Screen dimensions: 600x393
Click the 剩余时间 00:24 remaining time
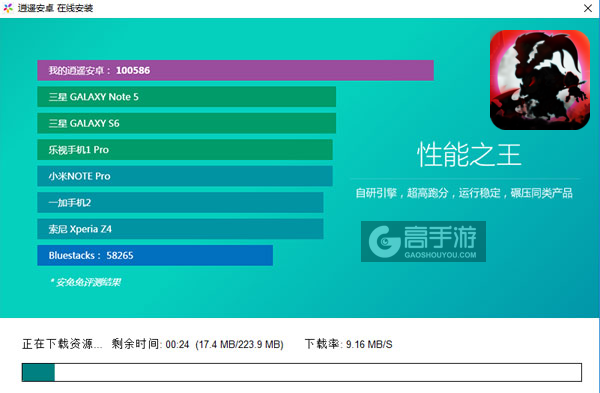[x=150, y=344]
